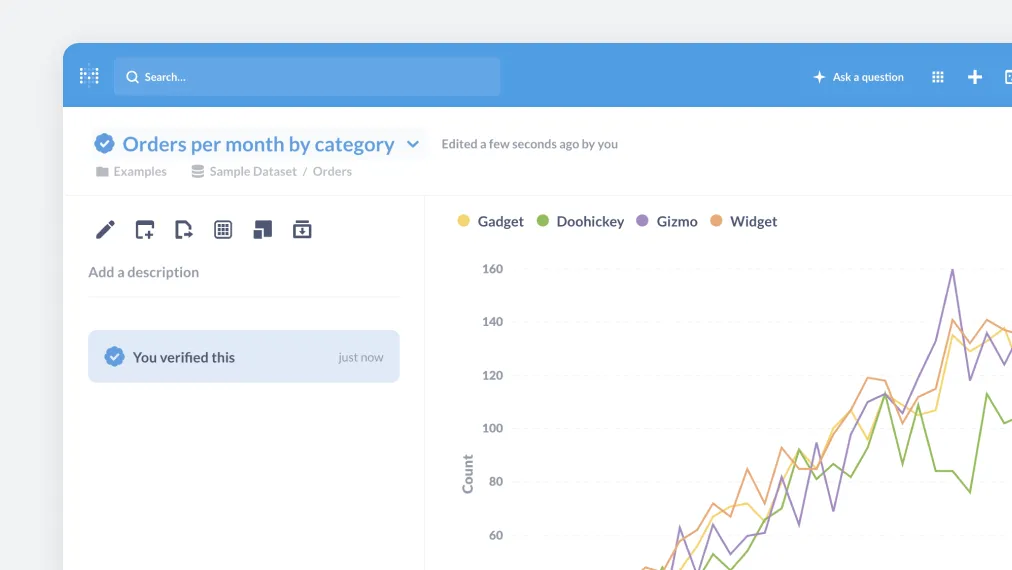
Task: Click the Add a description field
Action: pyautogui.click(x=144, y=272)
